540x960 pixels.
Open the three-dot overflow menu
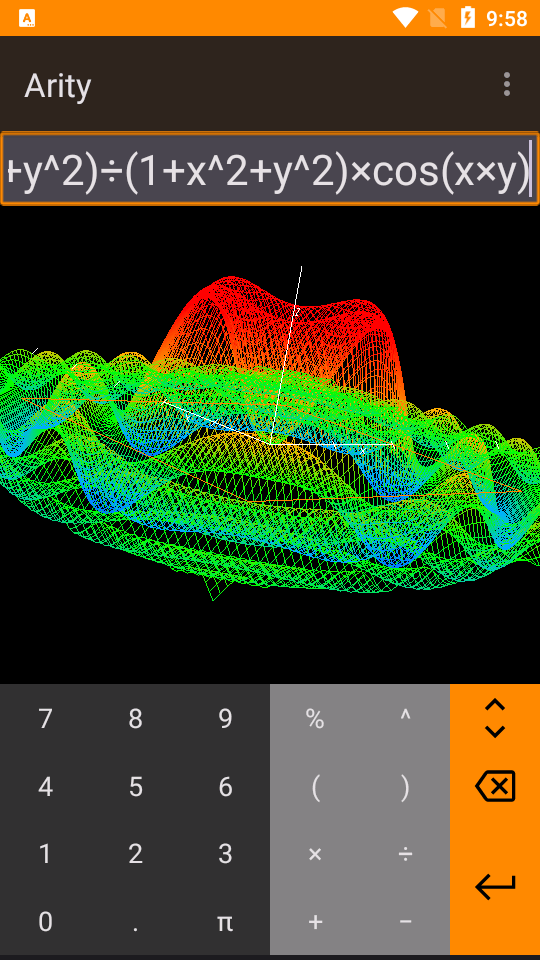[x=506, y=84]
